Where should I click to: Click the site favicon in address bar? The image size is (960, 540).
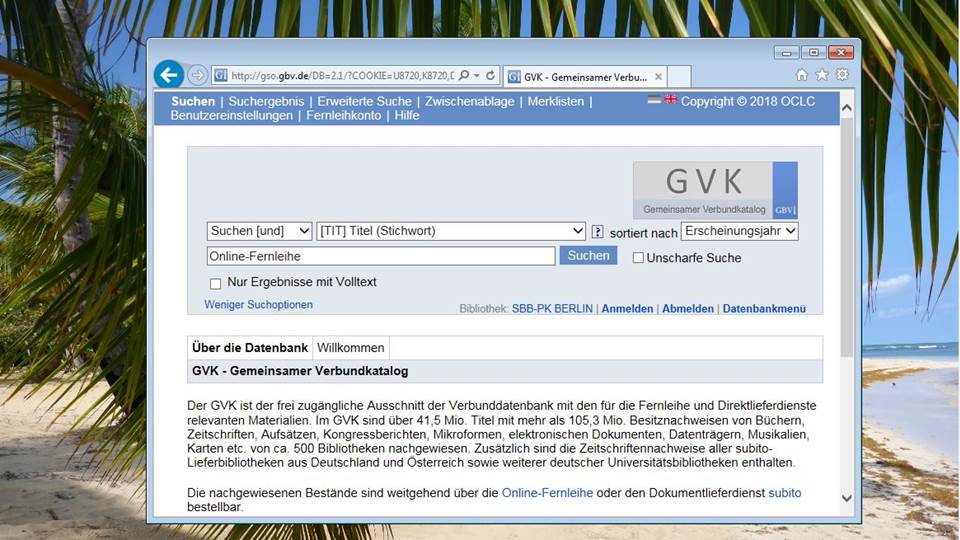tap(220, 75)
